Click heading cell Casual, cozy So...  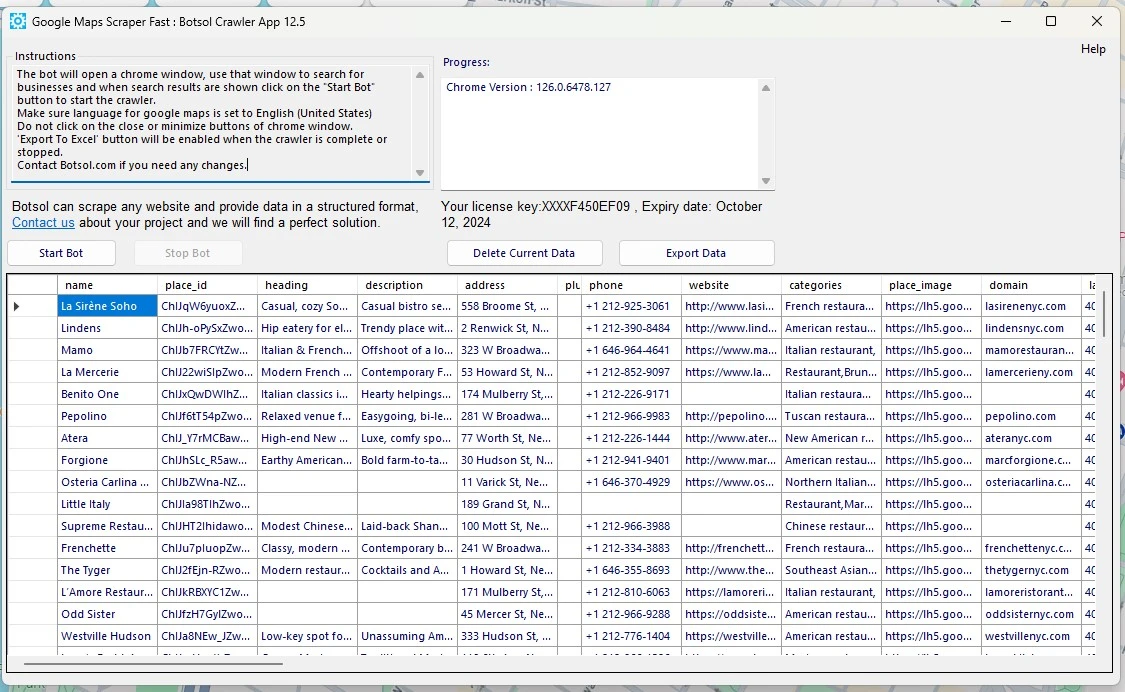click(307, 306)
